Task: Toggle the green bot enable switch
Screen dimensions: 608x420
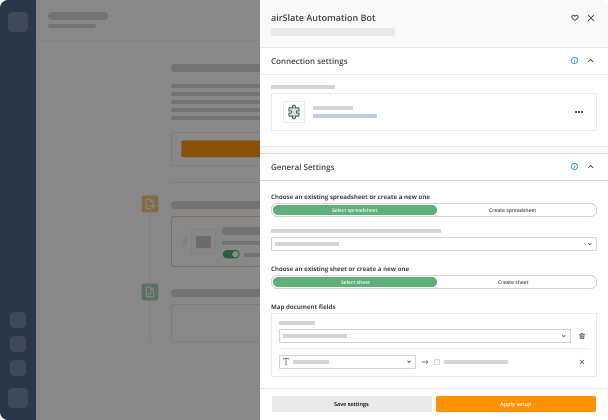Action: [231, 254]
